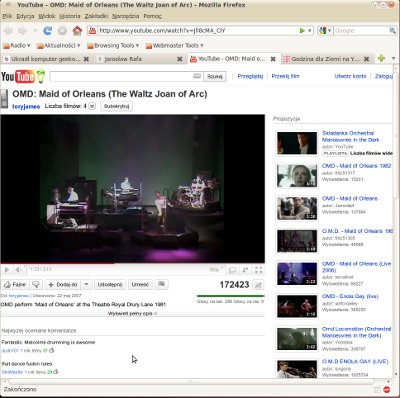Viewport: 400px width, 398px height.
Task: Expand the Dodaj do dropdown arrow
Action: click(86, 285)
